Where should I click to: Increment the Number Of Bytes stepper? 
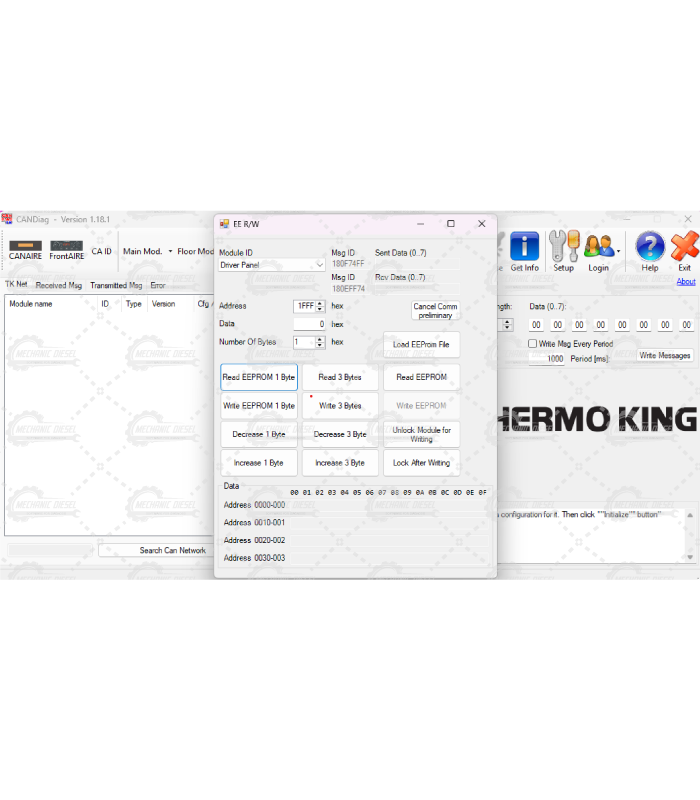point(320,338)
